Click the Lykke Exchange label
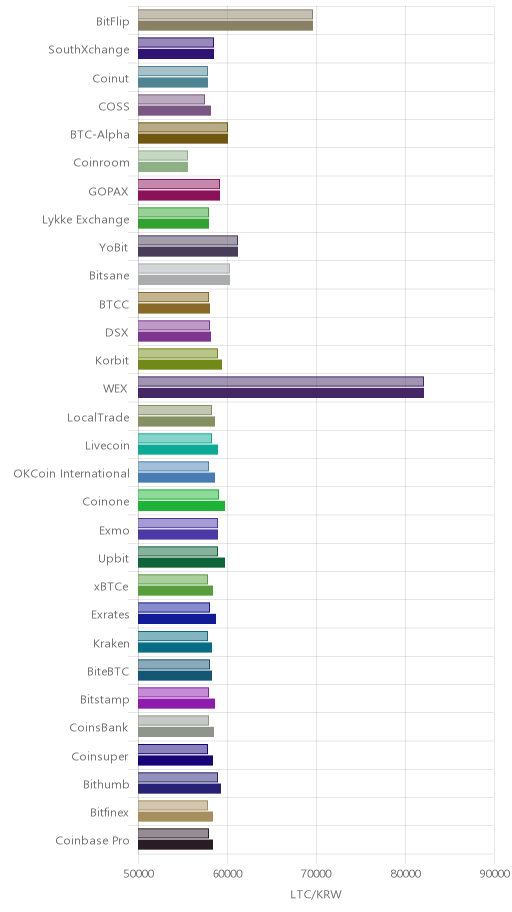 click(x=86, y=219)
